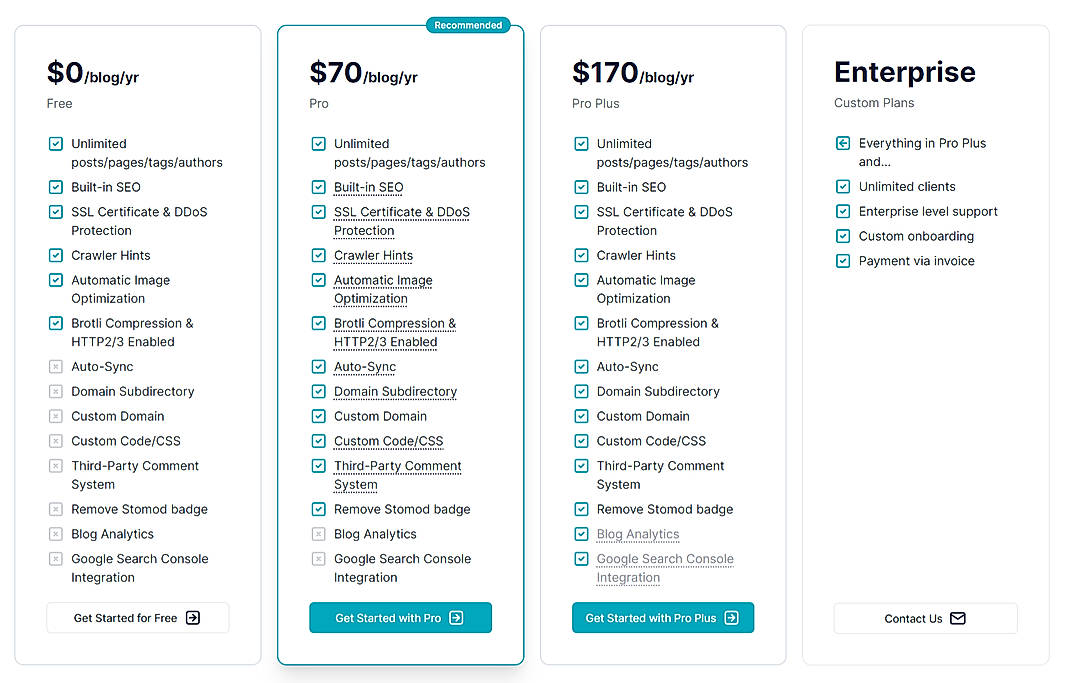Click the Automatic Image Optimization link in Pro plan
The width and height of the screenshot is (1070, 683).
pos(383,280)
